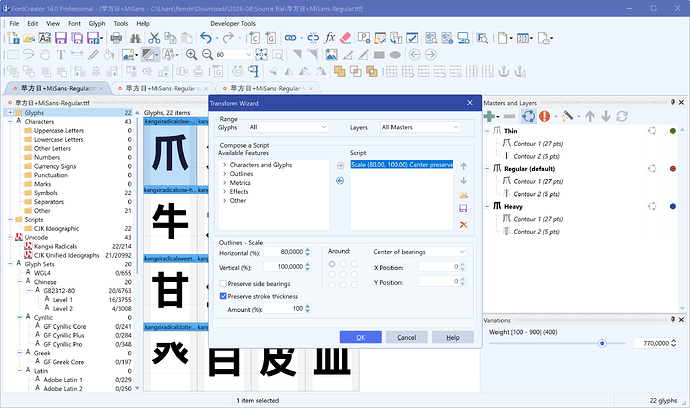Enable Preserve side bearings checkbox

coord(223,283)
